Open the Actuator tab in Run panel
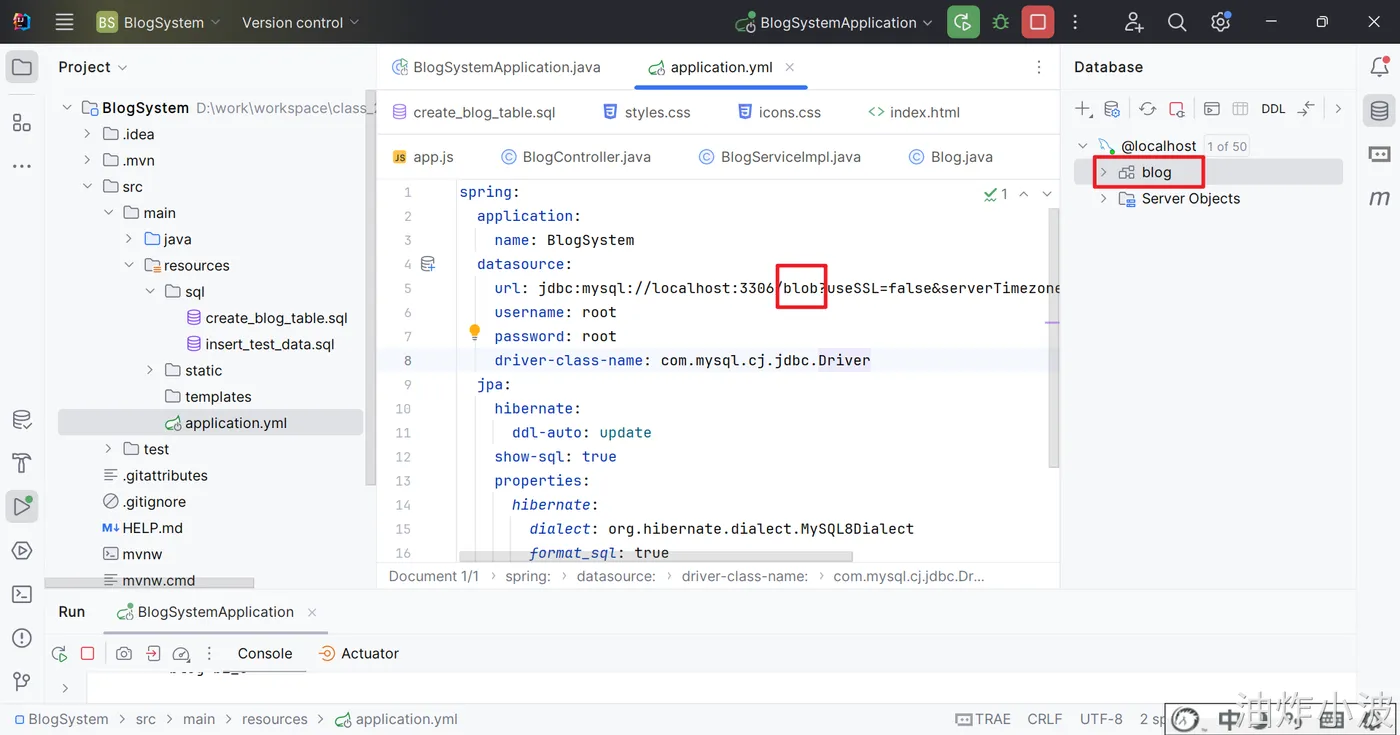The width and height of the screenshot is (1400, 735). point(358,654)
